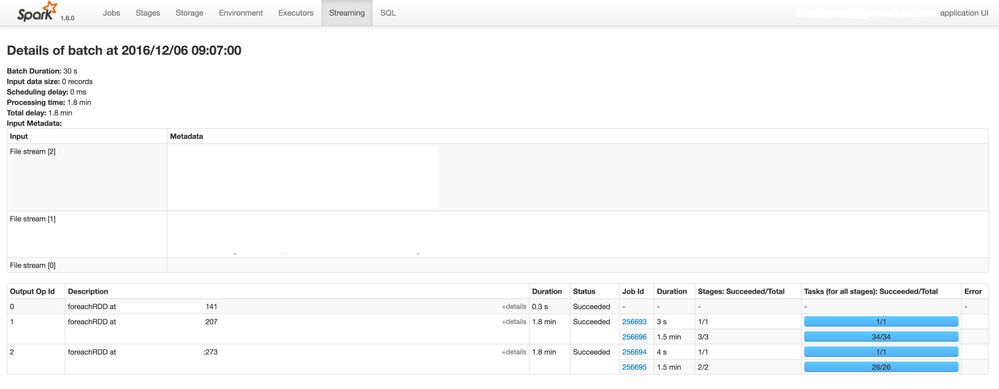Viewport: 999px width, 389px height.
Task: Switch to the Stages tab
Action: (x=148, y=13)
